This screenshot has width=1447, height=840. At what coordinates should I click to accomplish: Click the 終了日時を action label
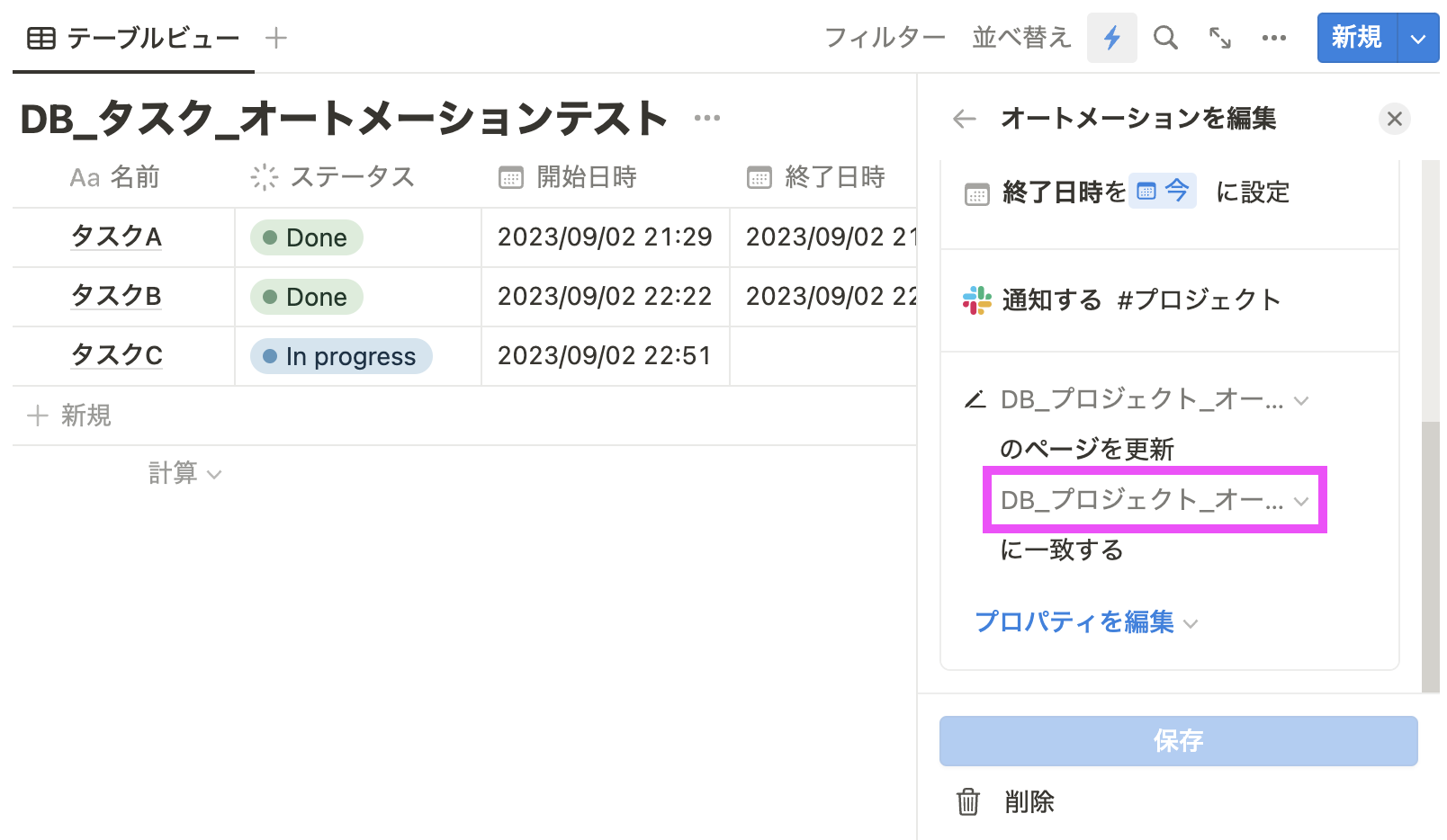tap(1064, 192)
